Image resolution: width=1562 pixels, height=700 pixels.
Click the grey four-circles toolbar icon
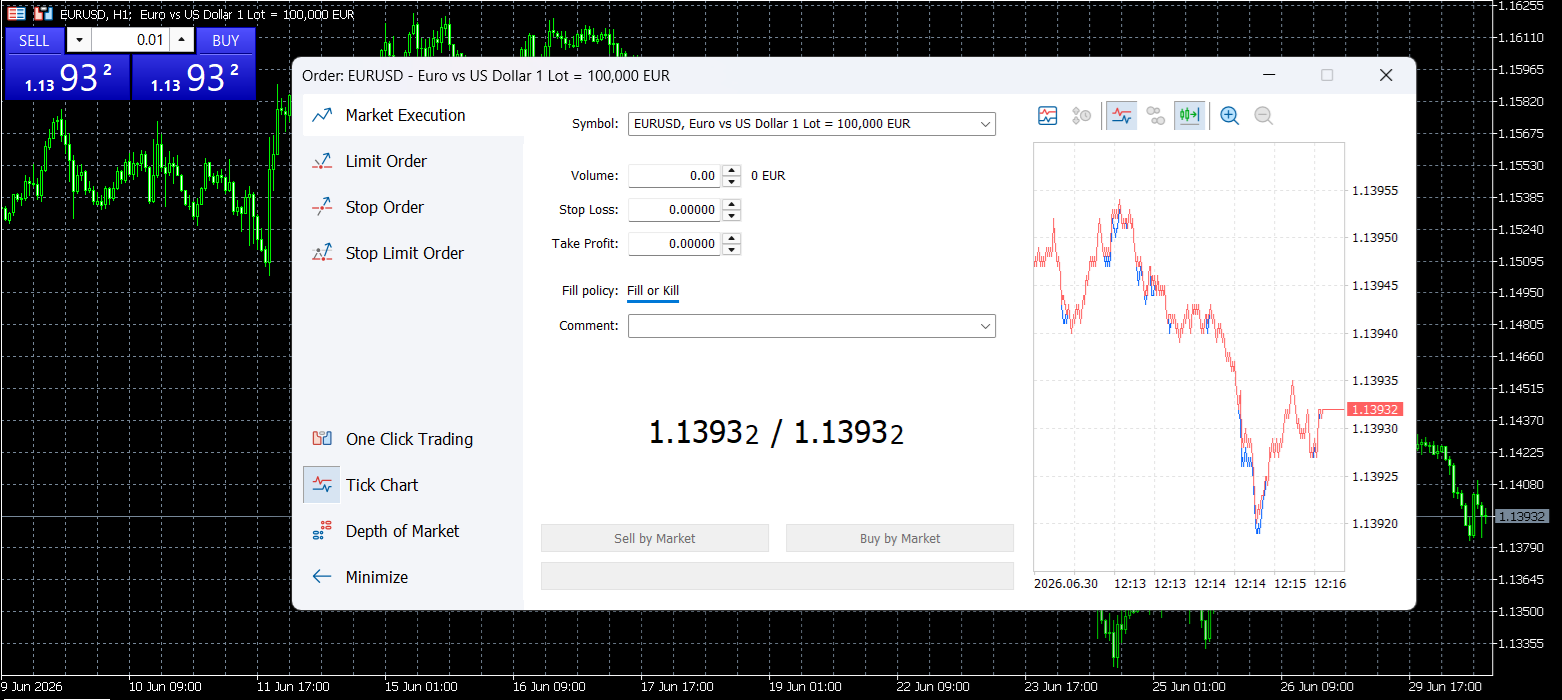point(1155,115)
